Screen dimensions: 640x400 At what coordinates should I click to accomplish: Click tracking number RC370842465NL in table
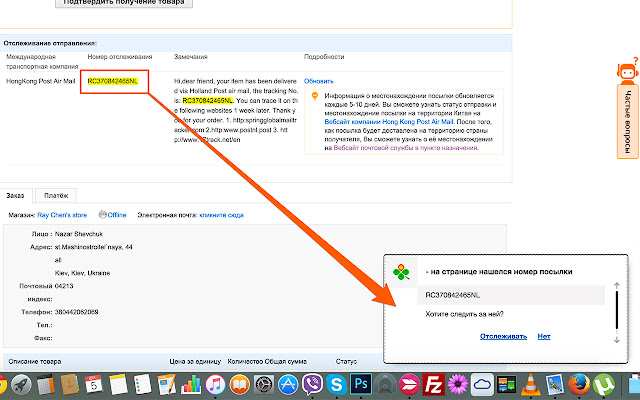(113, 81)
